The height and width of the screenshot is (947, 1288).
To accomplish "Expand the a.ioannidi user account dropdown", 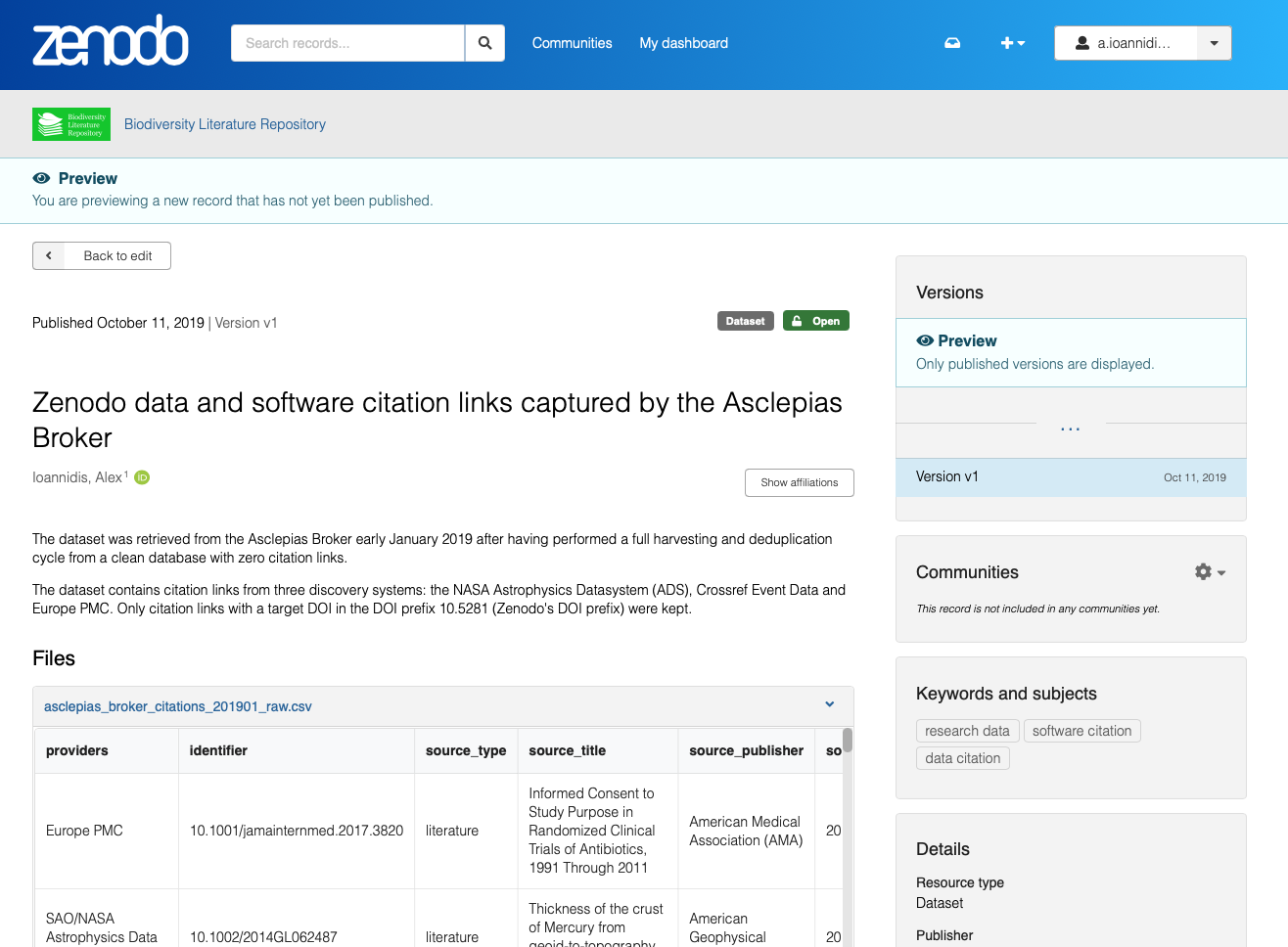I will [x=1214, y=43].
